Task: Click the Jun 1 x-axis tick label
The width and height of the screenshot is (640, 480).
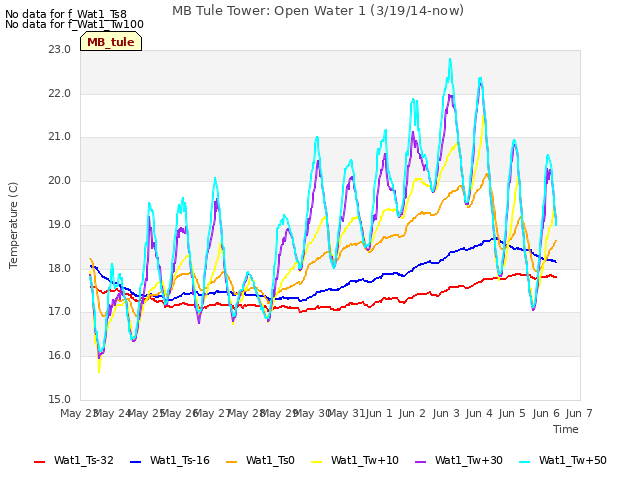Action: [x=379, y=413]
